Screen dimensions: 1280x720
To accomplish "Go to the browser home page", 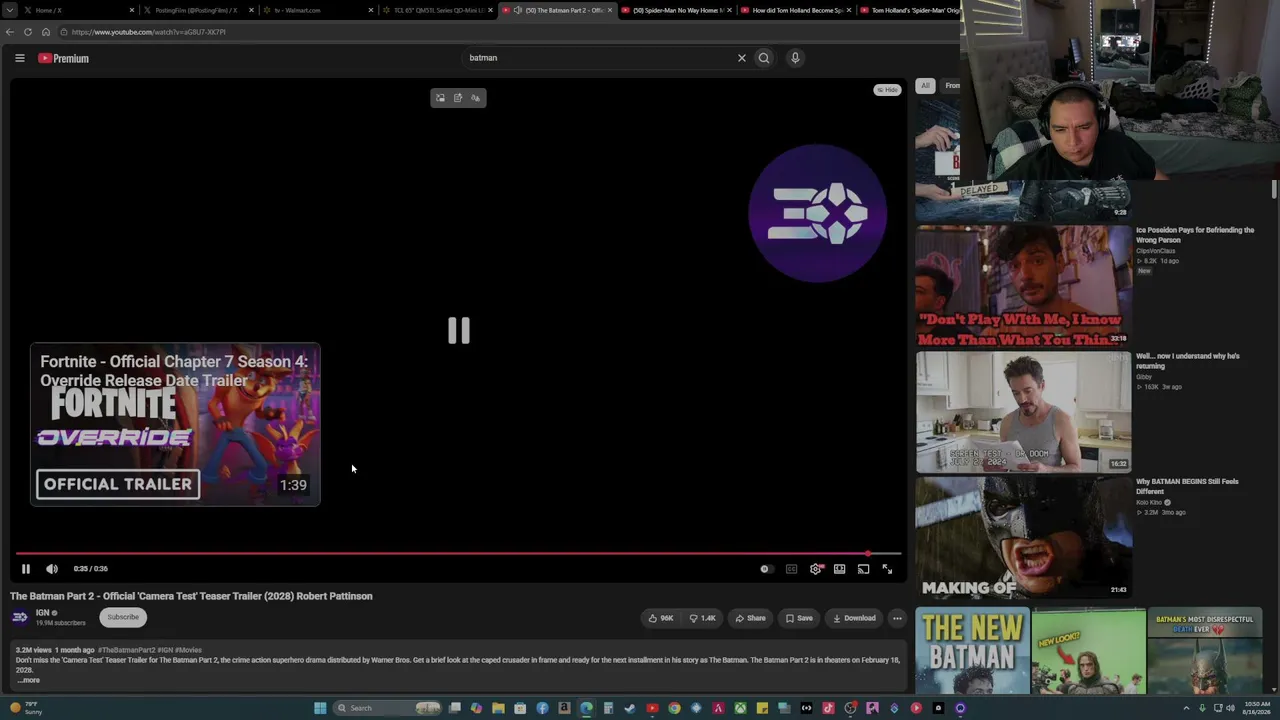I will [46, 32].
